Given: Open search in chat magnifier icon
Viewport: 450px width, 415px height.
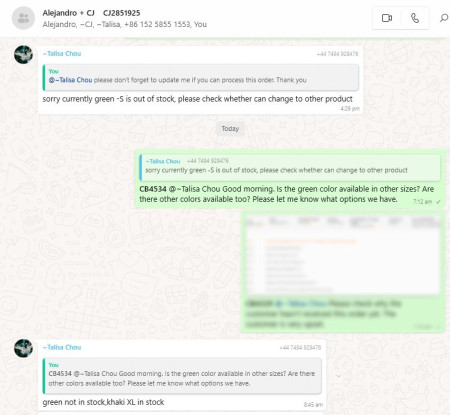Looking at the screenshot, I should click(x=444, y=18).
